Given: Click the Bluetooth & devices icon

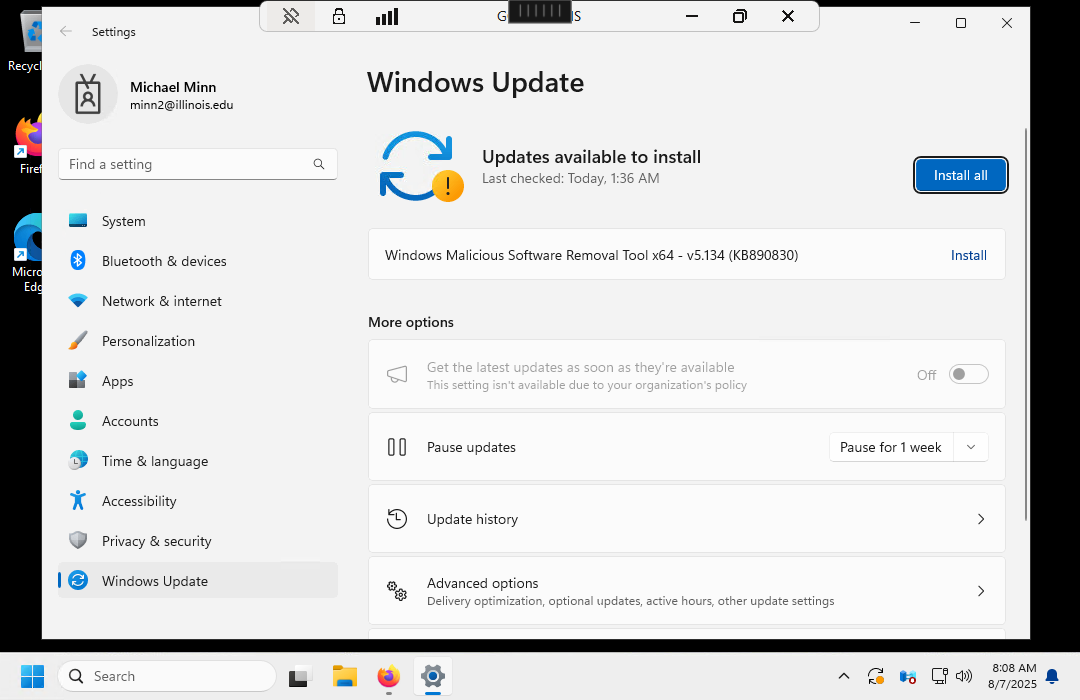Looking at the screenshot, I should pyautogui.click(x=78, y=261).
